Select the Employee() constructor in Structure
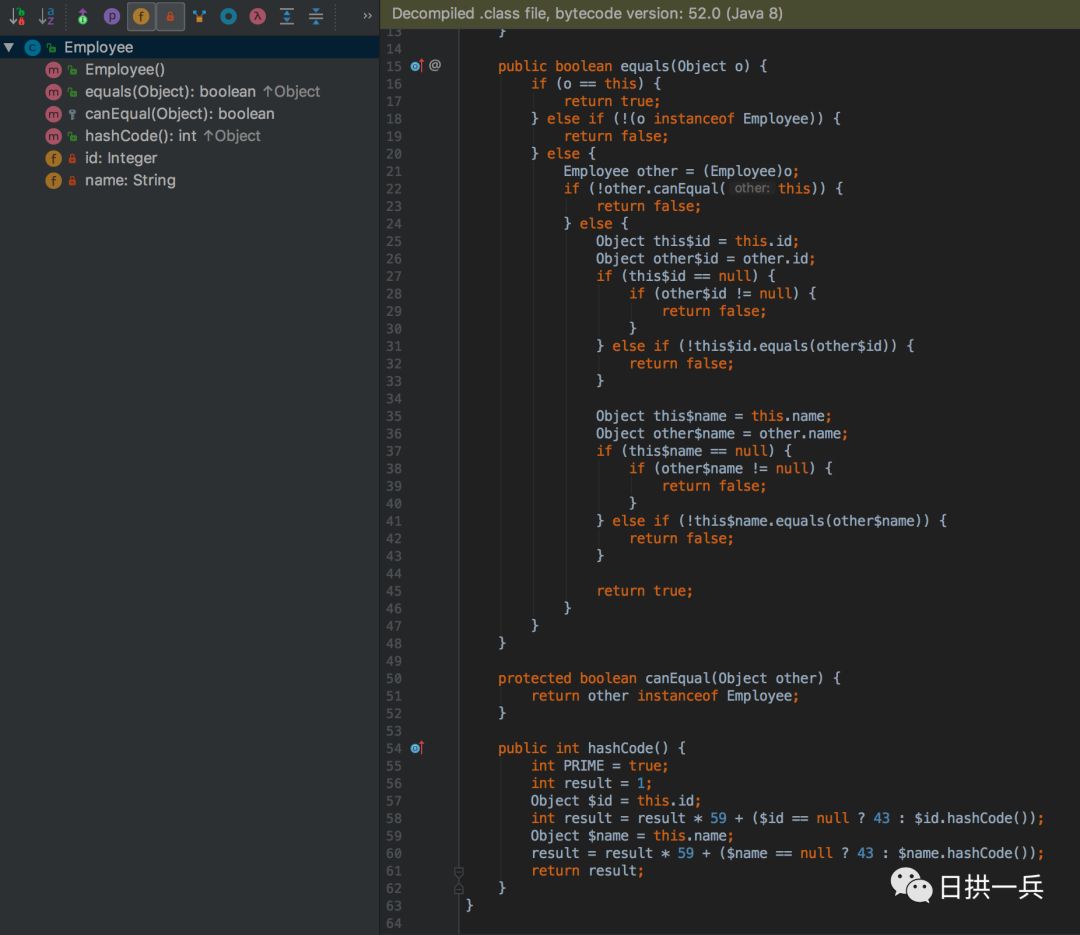This screenshot has width=1080, height=935. pyautogui.click(x=125, y=70)
